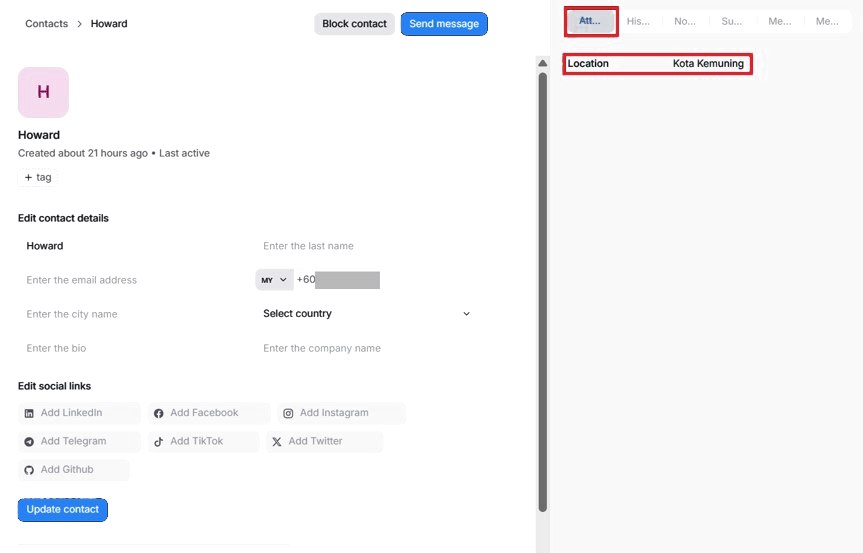Click the Location attribute label
Screen dimensions: 863x553
[588, 63]
